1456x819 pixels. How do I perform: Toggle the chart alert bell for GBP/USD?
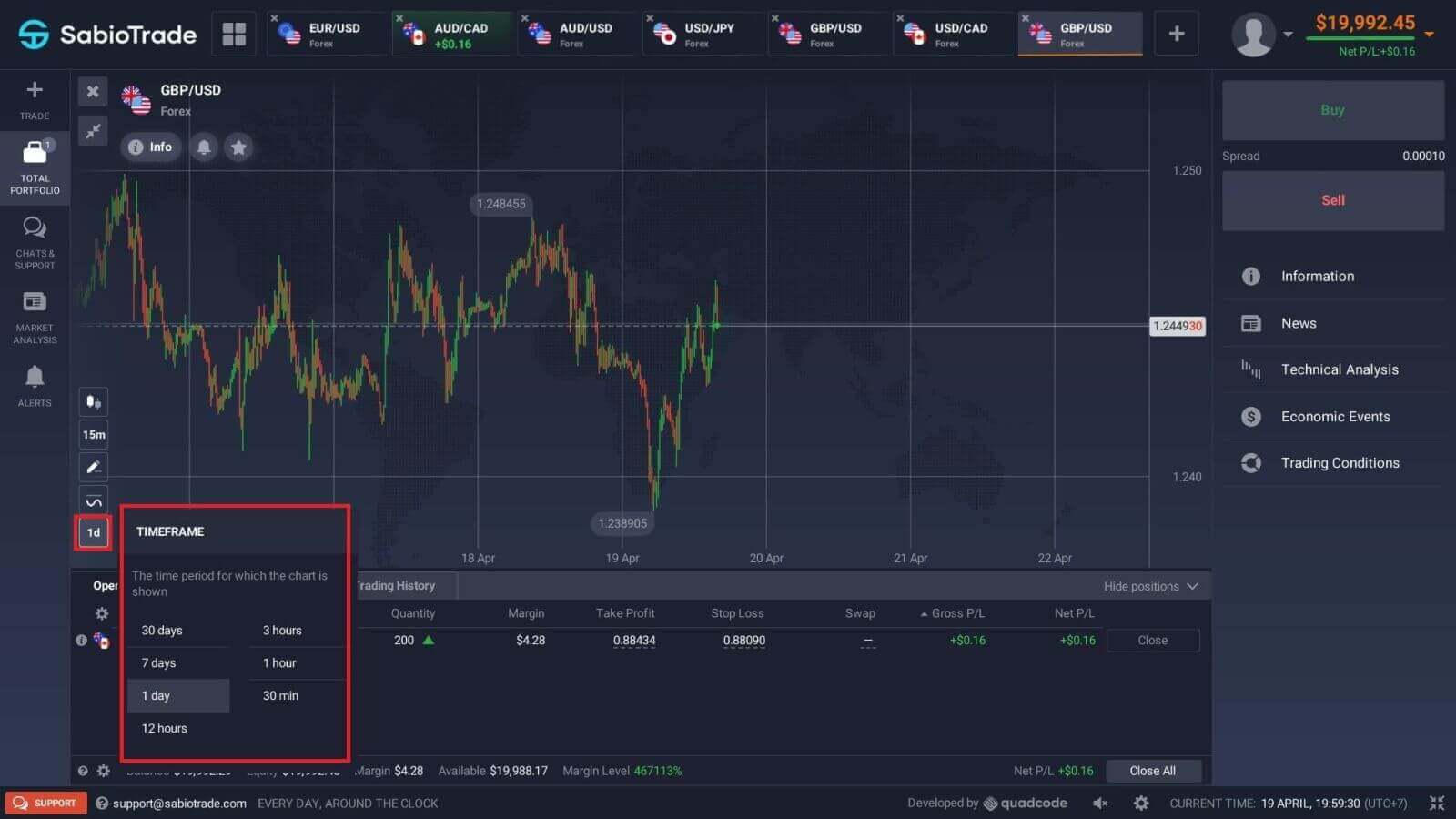[203, 147]
